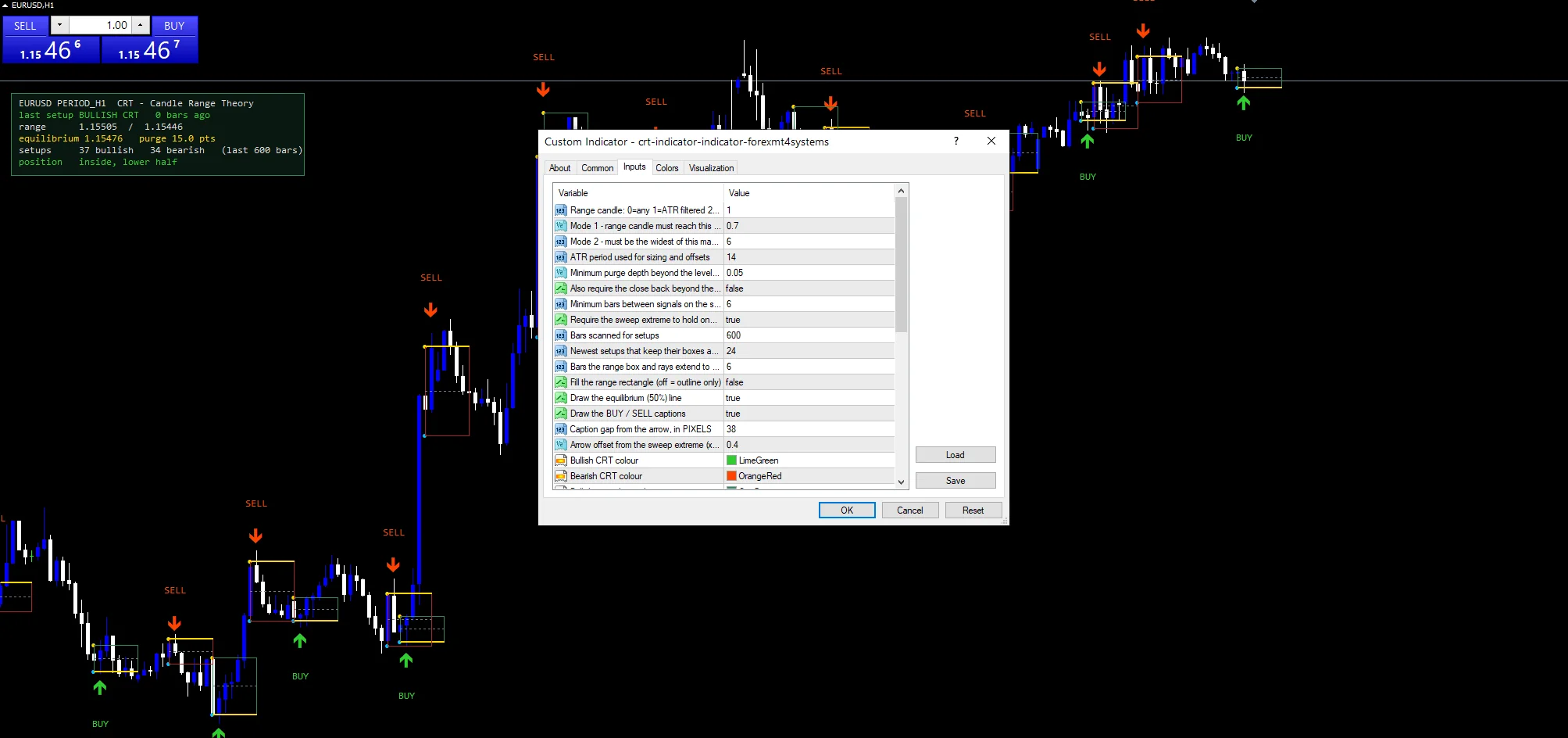Click the buy price 1.15 46 tile
Screen dimensions: 1568x738
coord(149,50)
